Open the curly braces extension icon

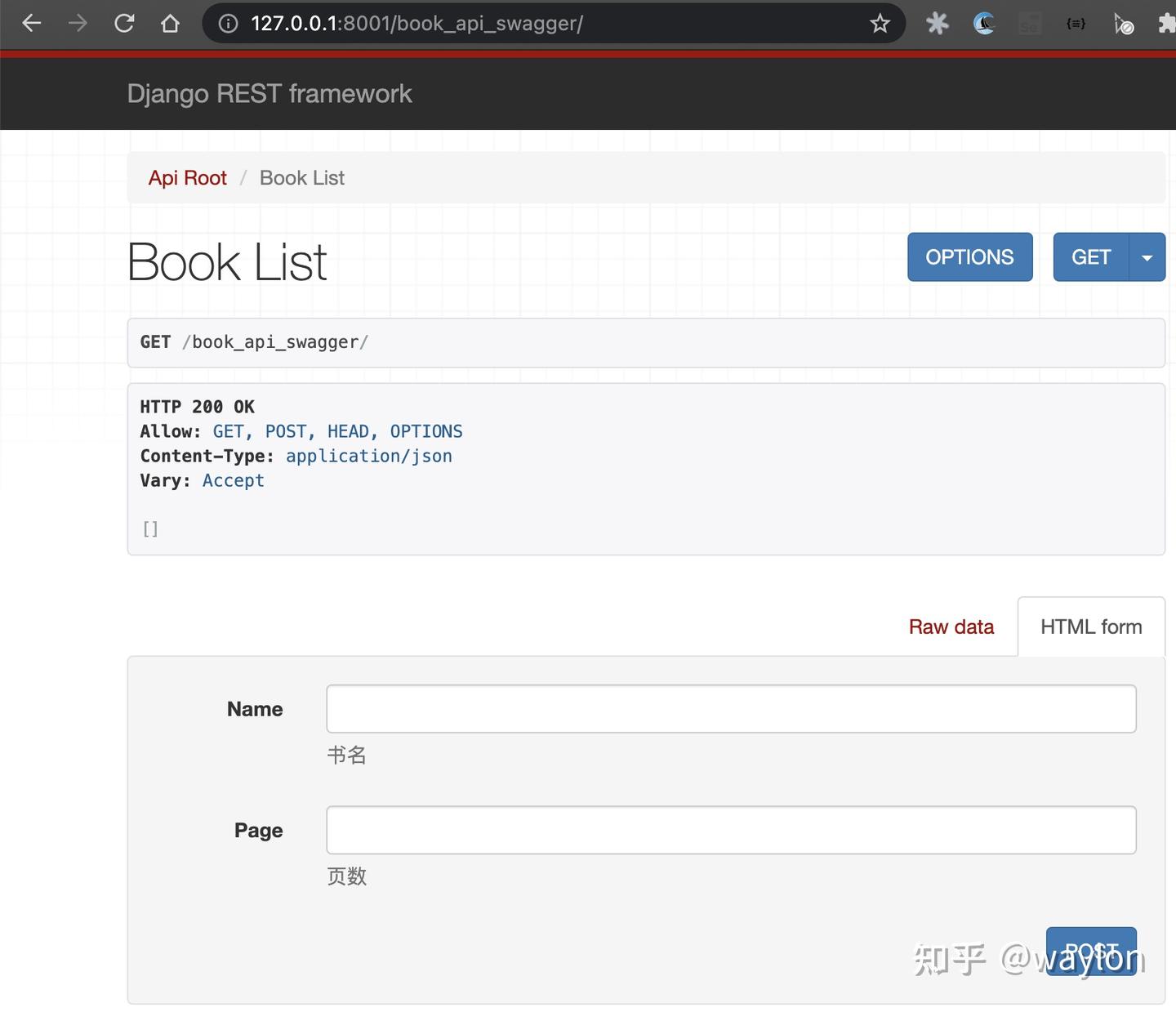[x=1076, y=24]
